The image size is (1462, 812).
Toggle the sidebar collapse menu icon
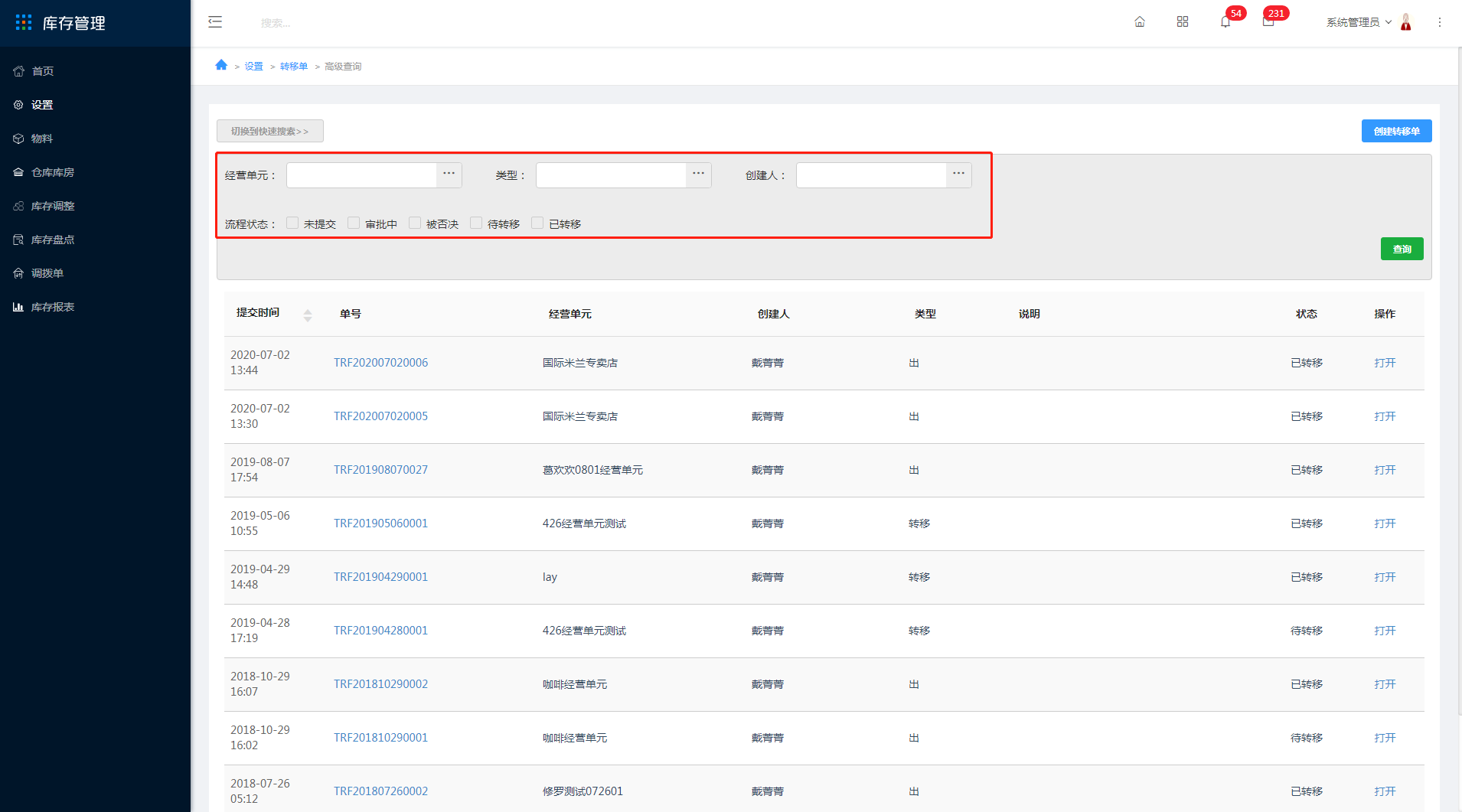[x=215, y=22]
